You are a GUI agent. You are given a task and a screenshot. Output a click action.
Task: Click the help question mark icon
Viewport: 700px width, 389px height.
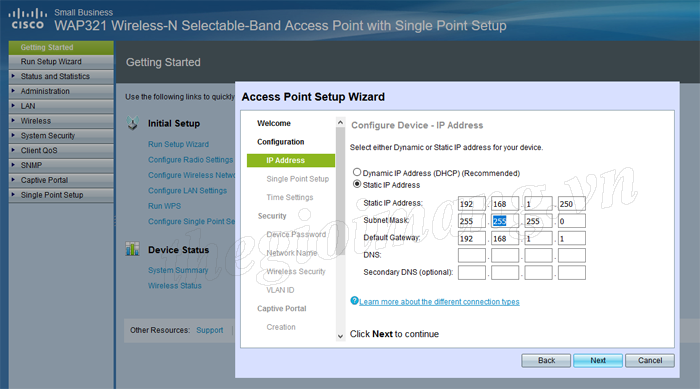[354, 301]
